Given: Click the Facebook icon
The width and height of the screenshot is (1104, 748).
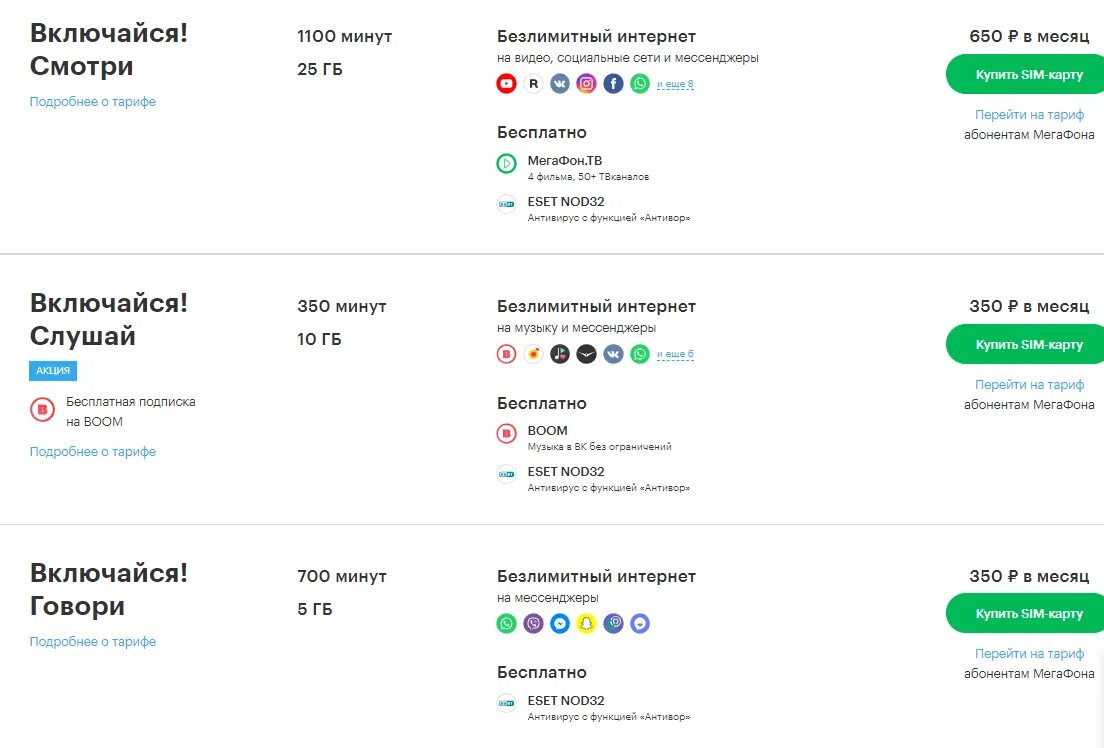Looking at the screenshot, I should click(x=613, y=84).
